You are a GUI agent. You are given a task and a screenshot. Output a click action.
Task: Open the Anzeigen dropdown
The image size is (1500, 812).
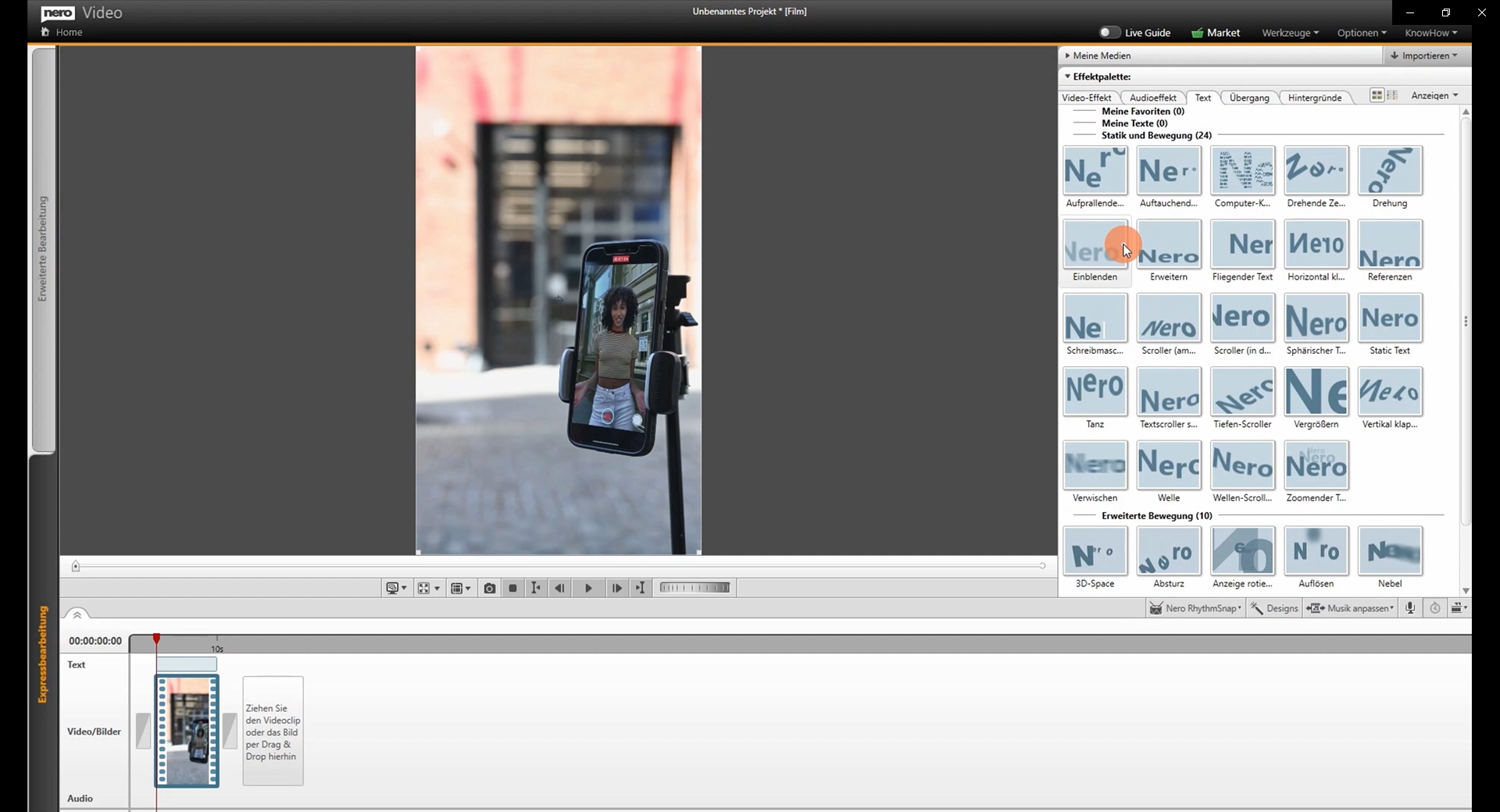(1434, 95)
